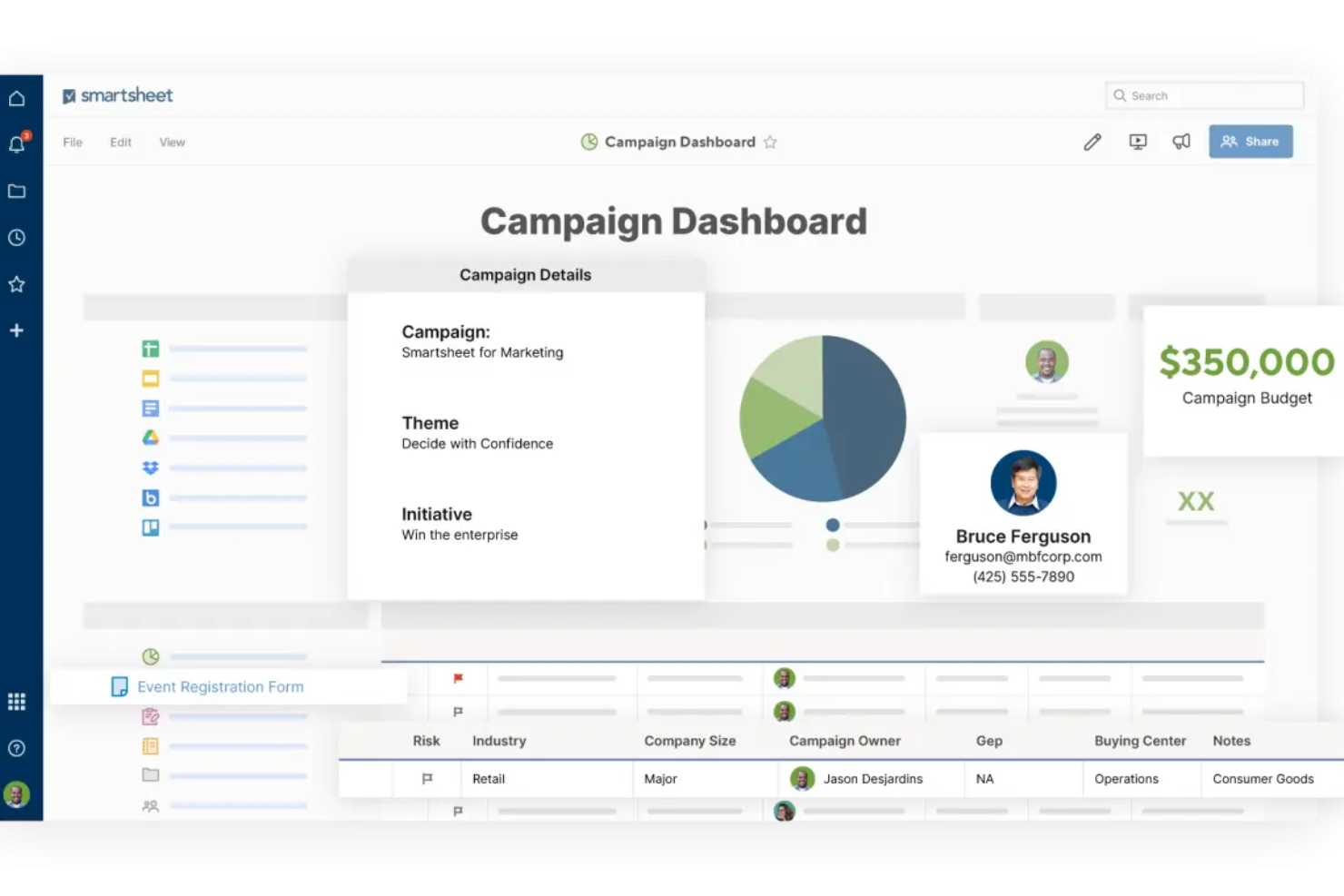Click the gray folder icon in list

[x=151, y=775]
